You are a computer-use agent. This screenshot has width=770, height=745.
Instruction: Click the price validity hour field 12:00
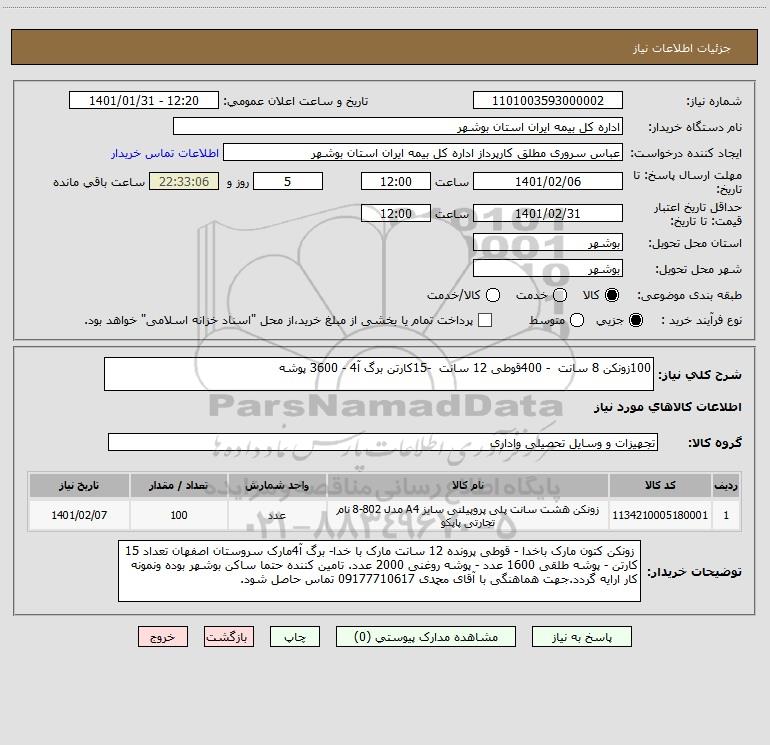(396, 213)
